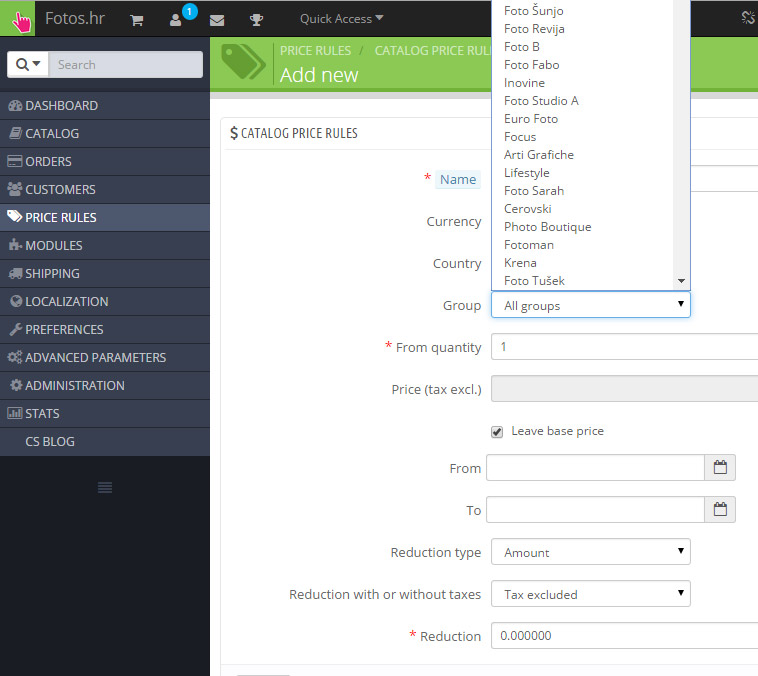Select Foto B from group list
The height and width of the screenshot is (676, 758).
click(582, 47)
